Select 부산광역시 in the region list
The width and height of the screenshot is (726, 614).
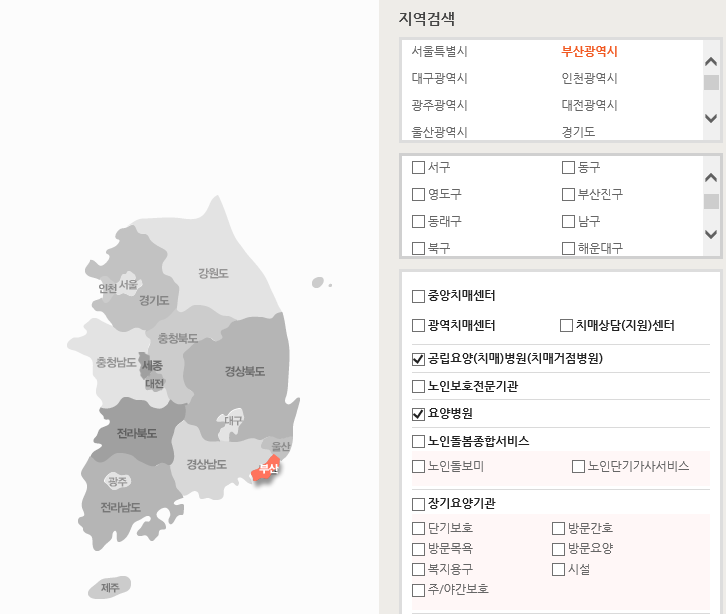(589, 51)
